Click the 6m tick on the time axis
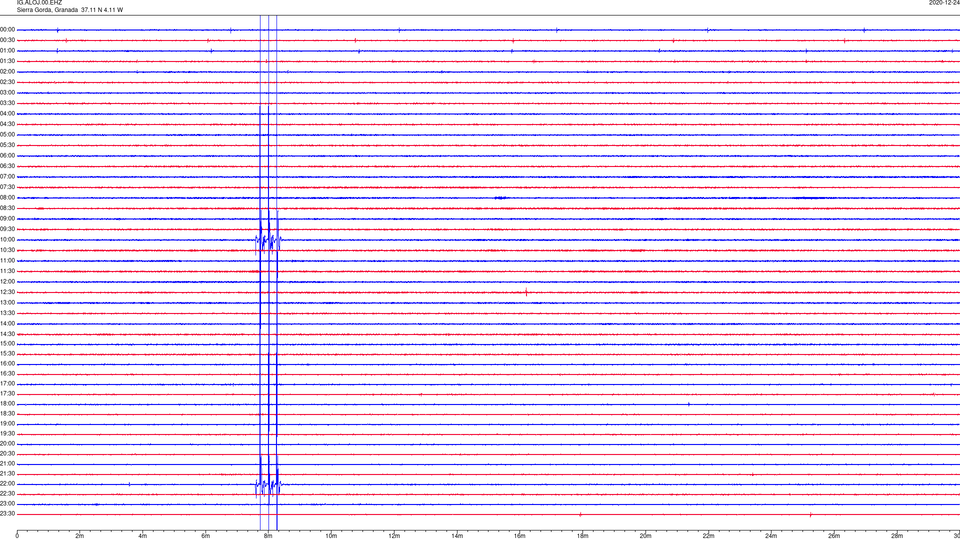 click(x=206, y=536)
